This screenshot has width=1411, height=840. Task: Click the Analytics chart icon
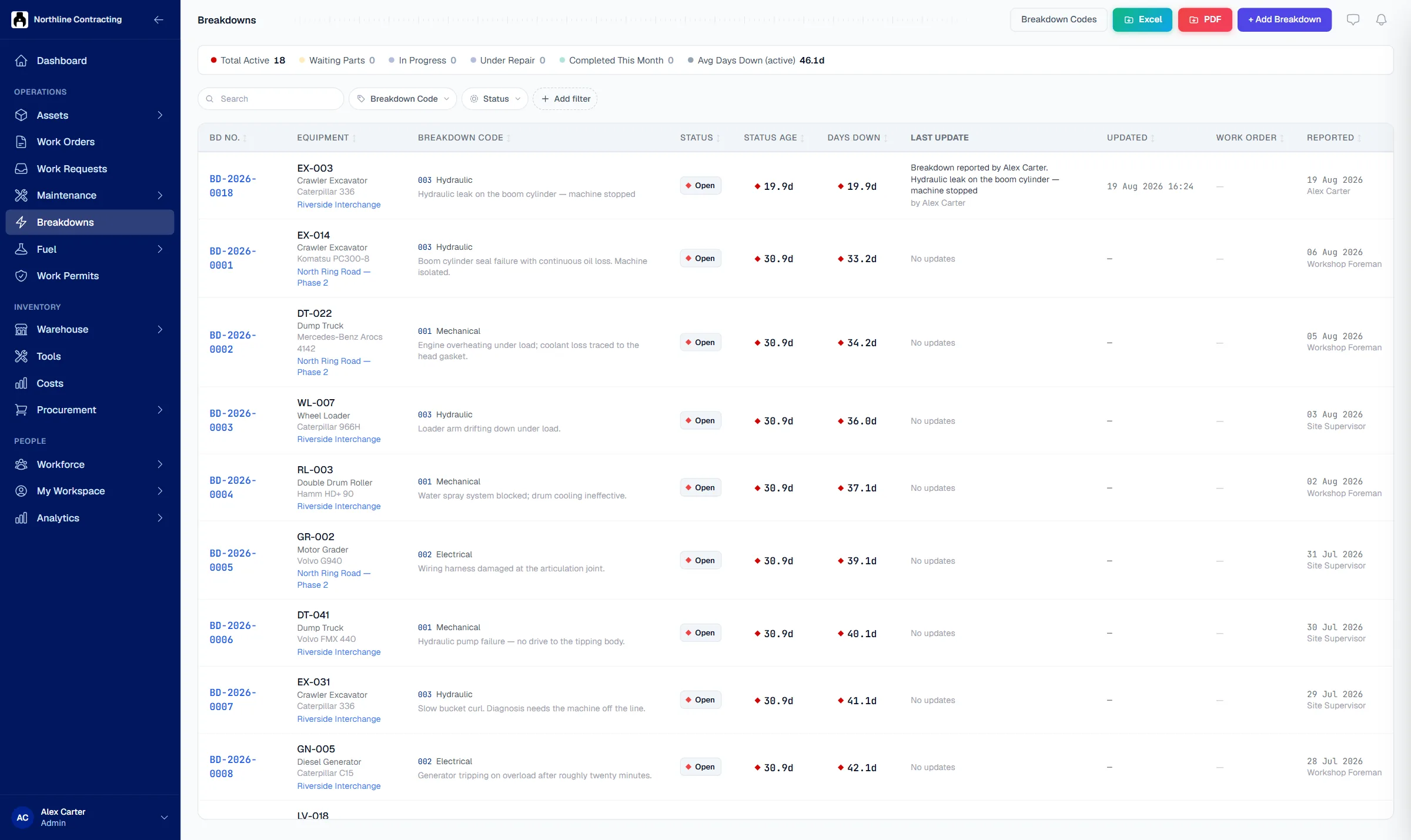21,518
